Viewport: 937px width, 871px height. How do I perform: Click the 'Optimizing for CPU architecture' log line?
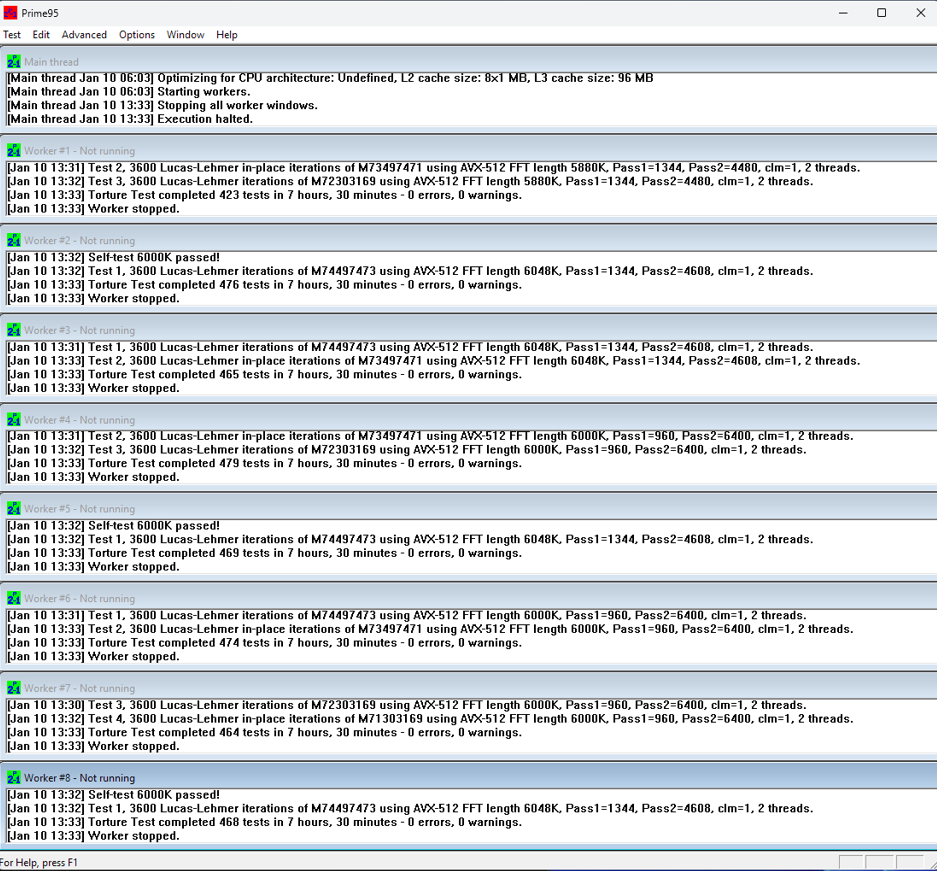pos(330,78)
